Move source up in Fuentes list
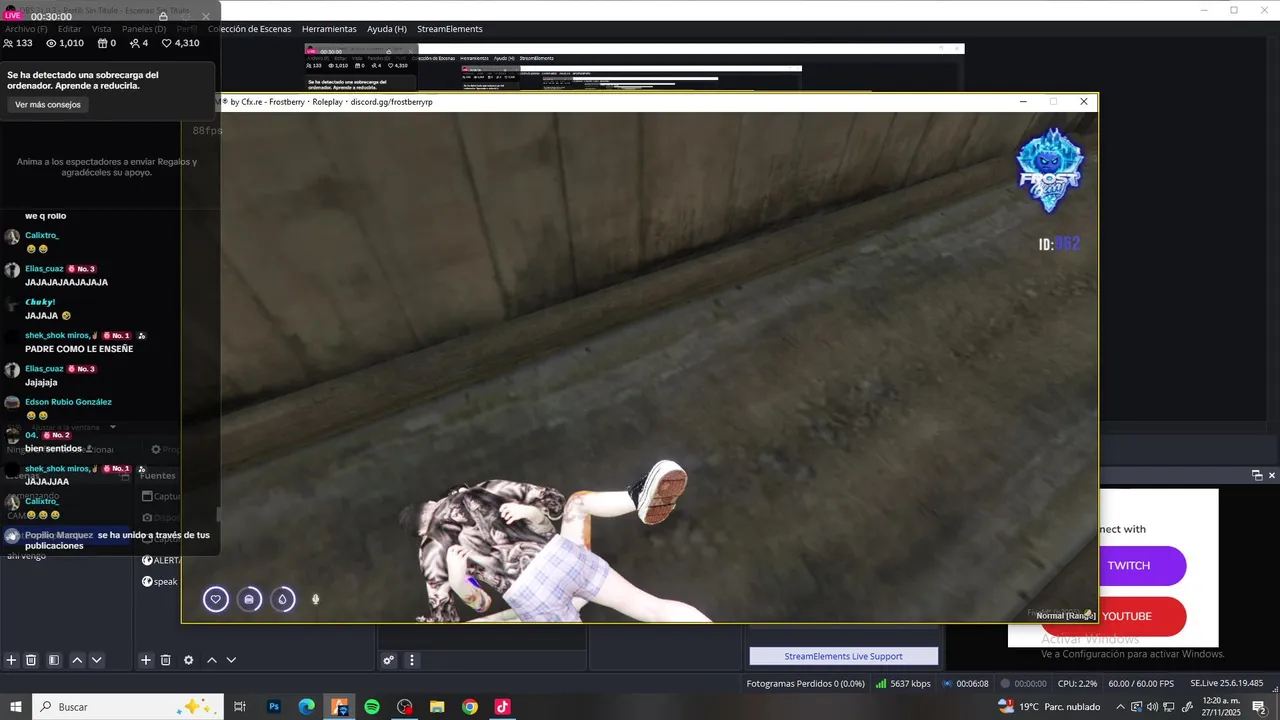The height and width of the screenshot is (720, 1280). [211, 660]
